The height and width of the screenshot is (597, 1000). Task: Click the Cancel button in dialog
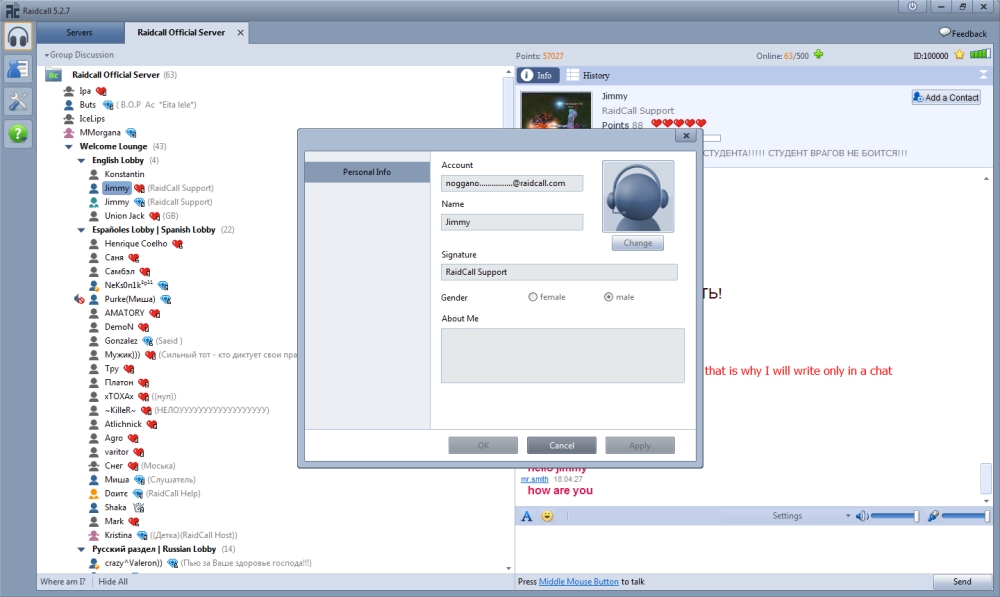[x=561, y=445]
